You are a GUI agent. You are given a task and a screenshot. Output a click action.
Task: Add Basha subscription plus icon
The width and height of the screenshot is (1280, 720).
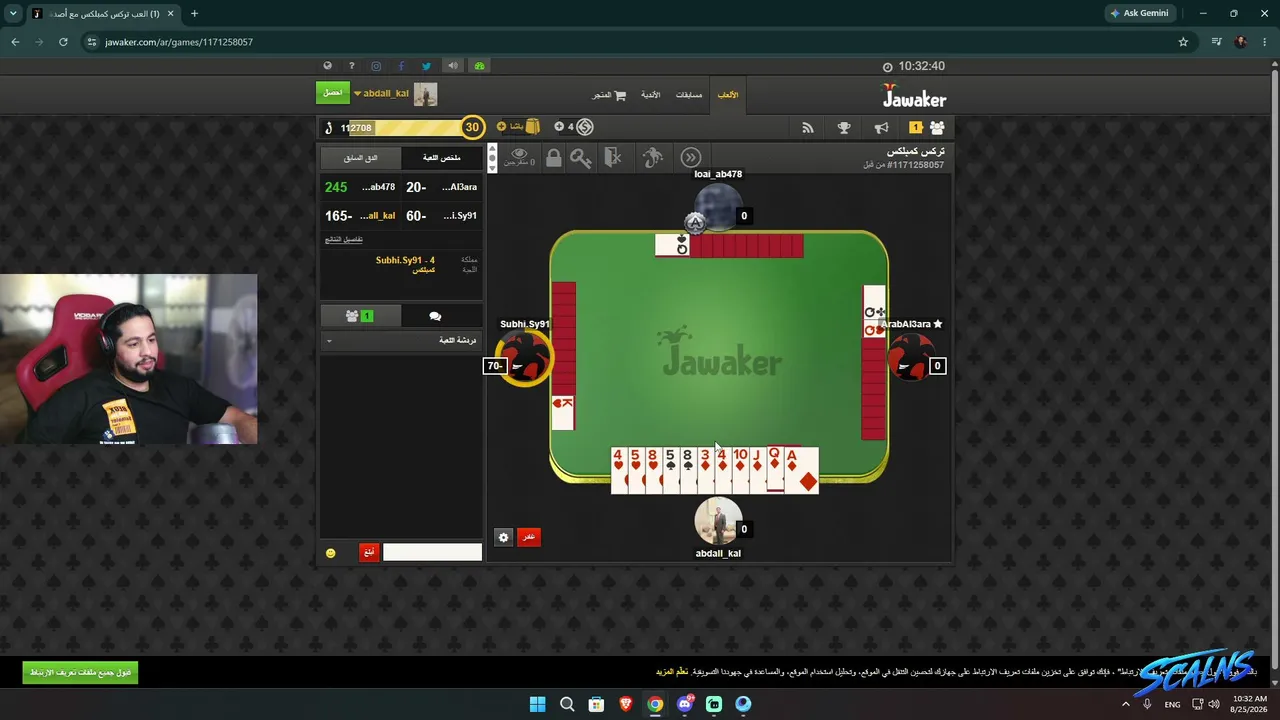pos(501,127)
